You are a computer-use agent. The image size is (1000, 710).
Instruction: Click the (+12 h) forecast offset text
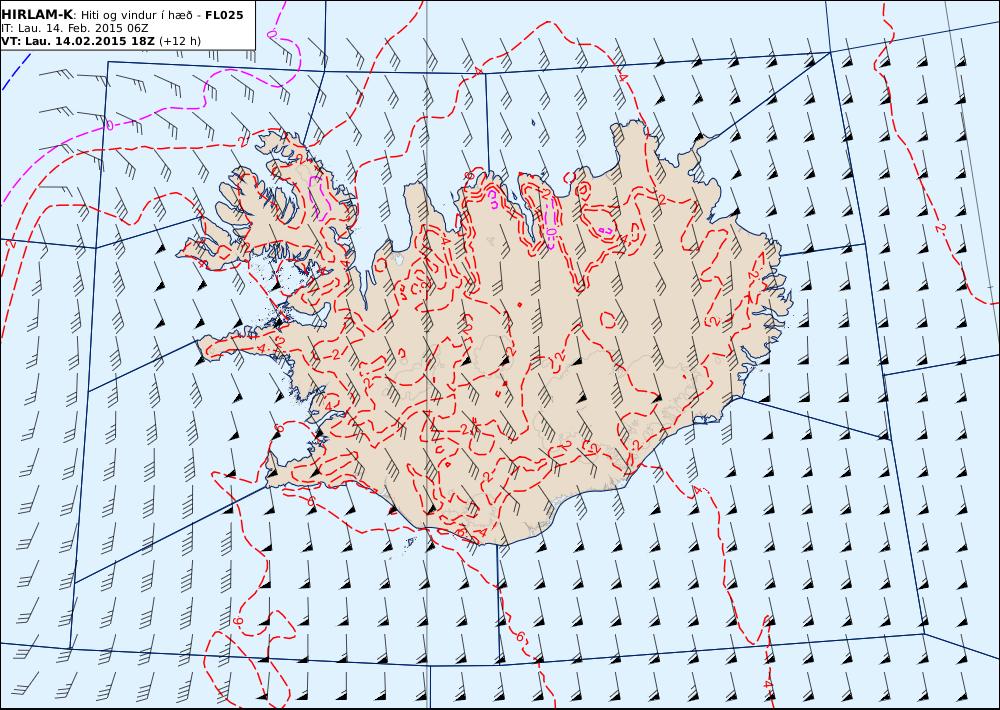(x=180, y=41)
